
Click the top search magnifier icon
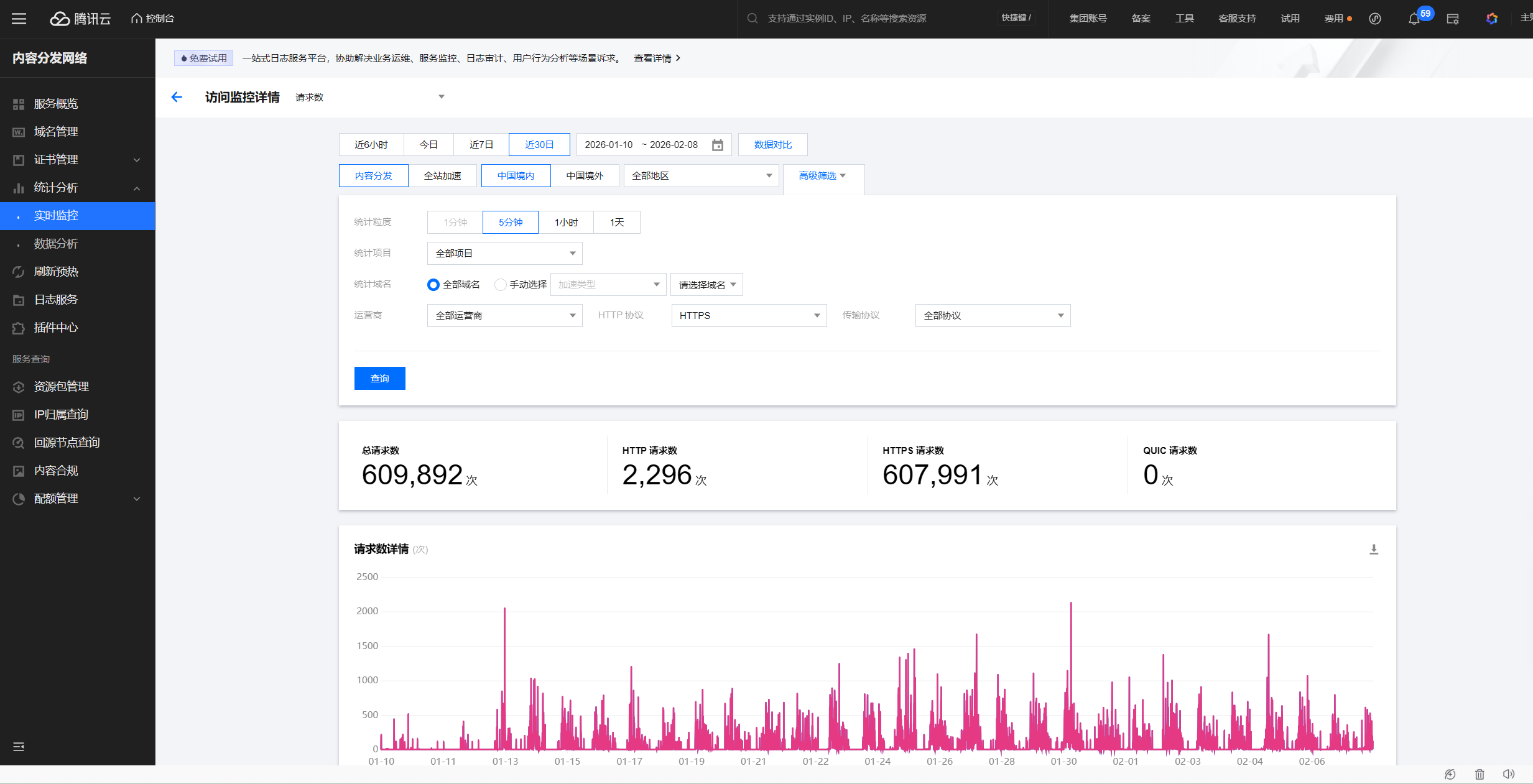pos(753,19)
